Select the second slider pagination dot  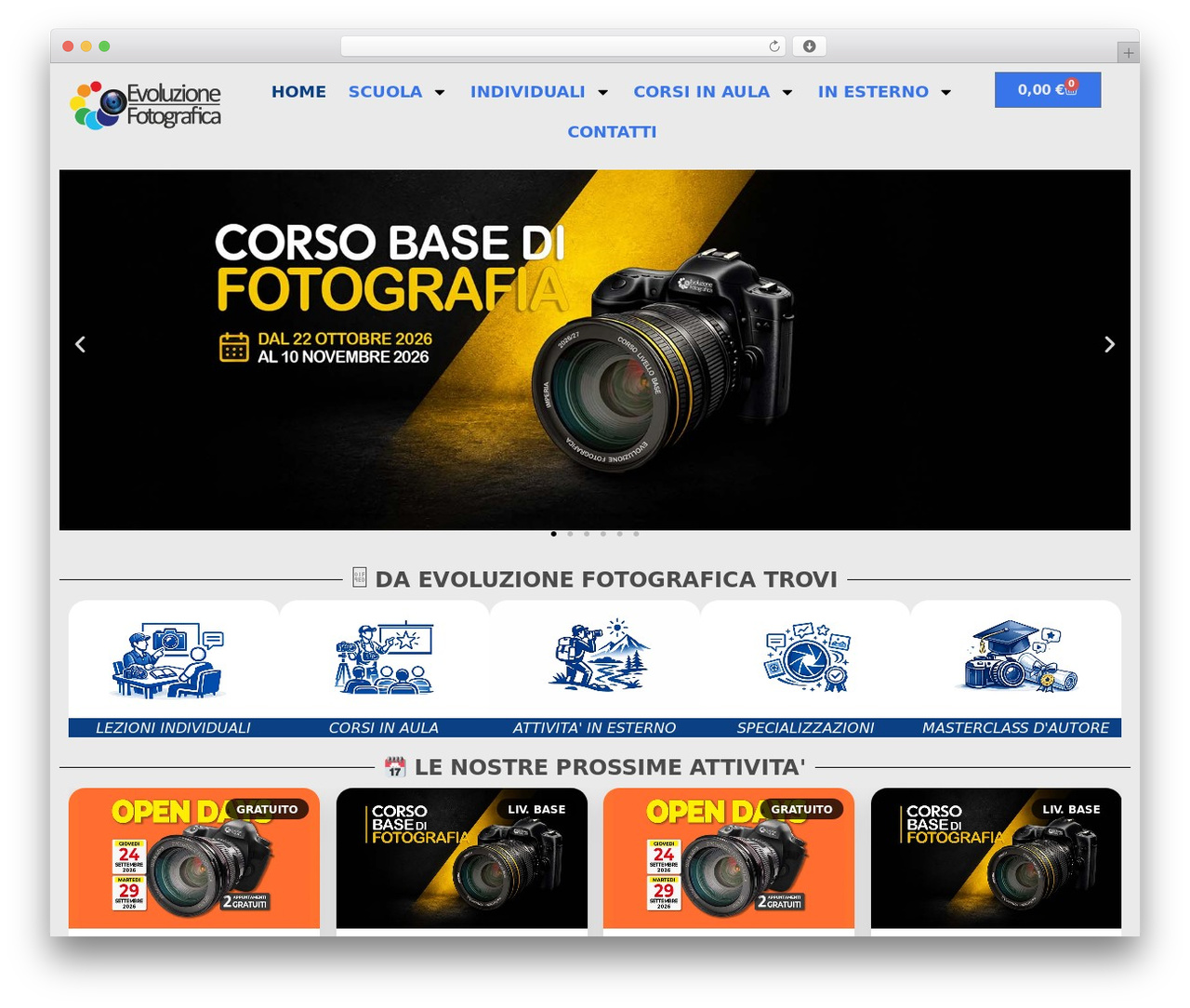[570, 534]
